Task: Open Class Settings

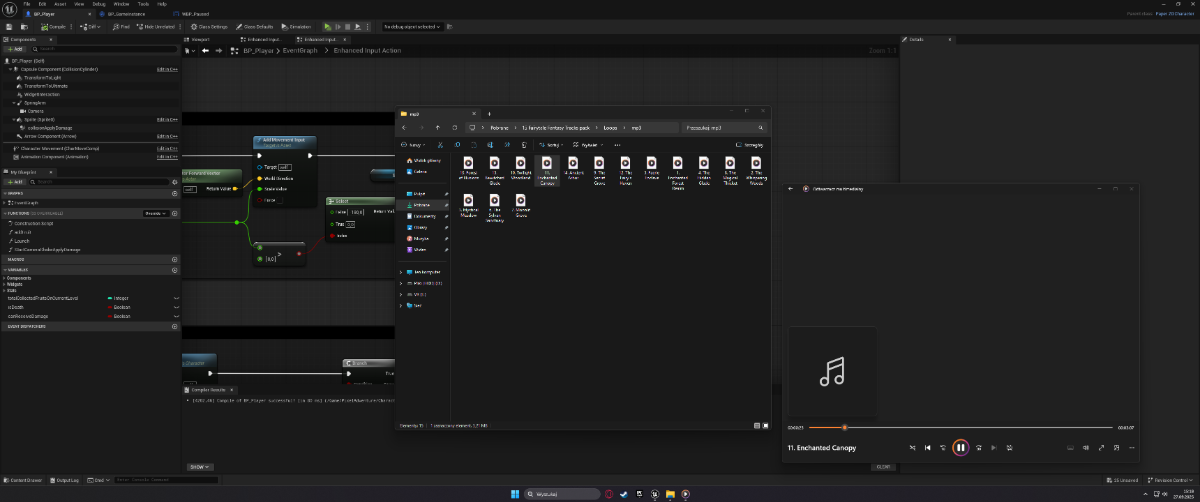Action: click(209, 27)
